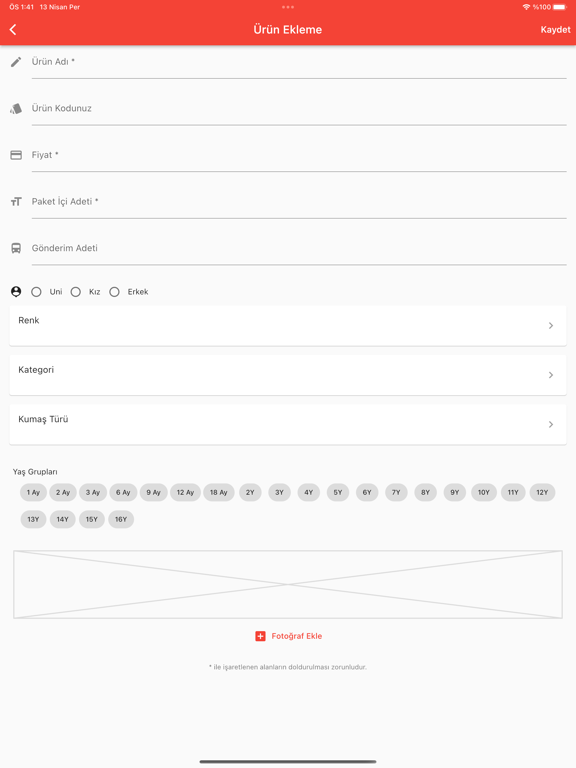Toggle the 6 Ay age chip

click(123, 492)
